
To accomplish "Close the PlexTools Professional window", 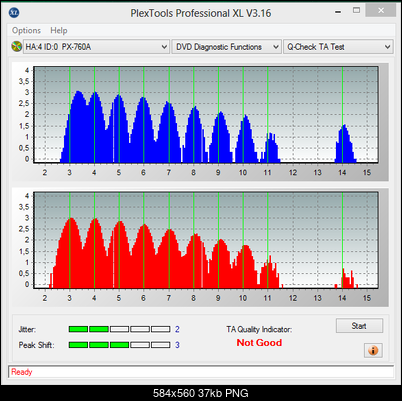I will [x=381, y=11].
